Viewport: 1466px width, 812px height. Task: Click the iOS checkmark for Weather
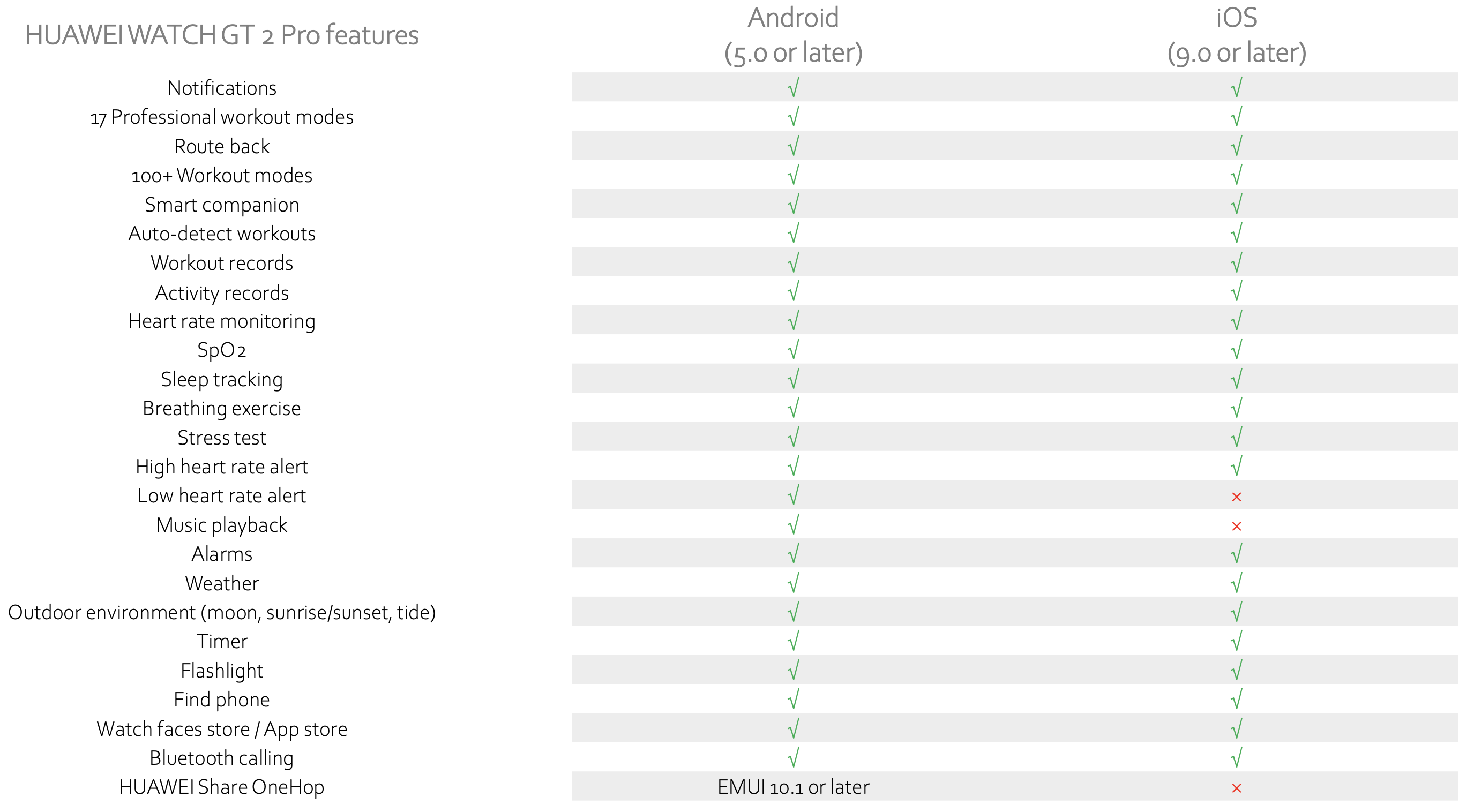(1236, 583)
